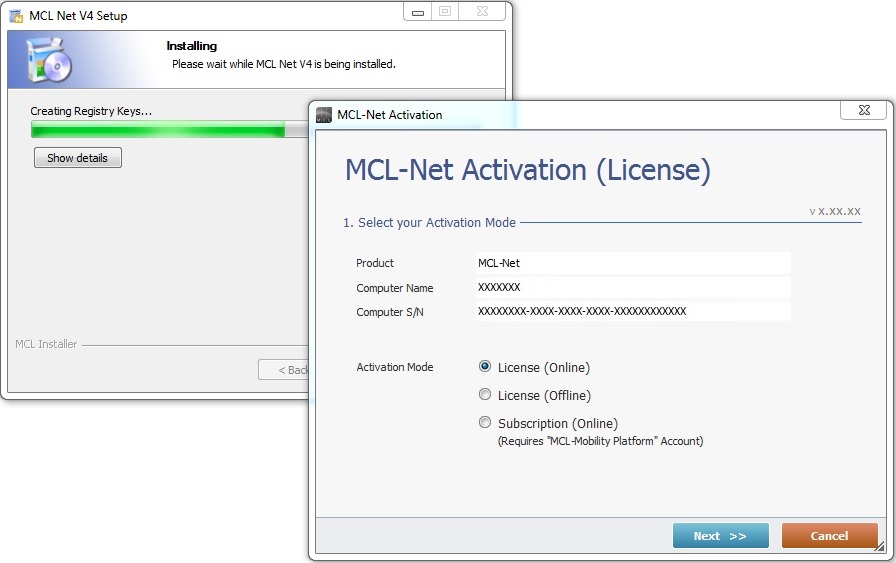Click the 'Activation Mode' label
896x563 pixels.
(x=395, y=367)
